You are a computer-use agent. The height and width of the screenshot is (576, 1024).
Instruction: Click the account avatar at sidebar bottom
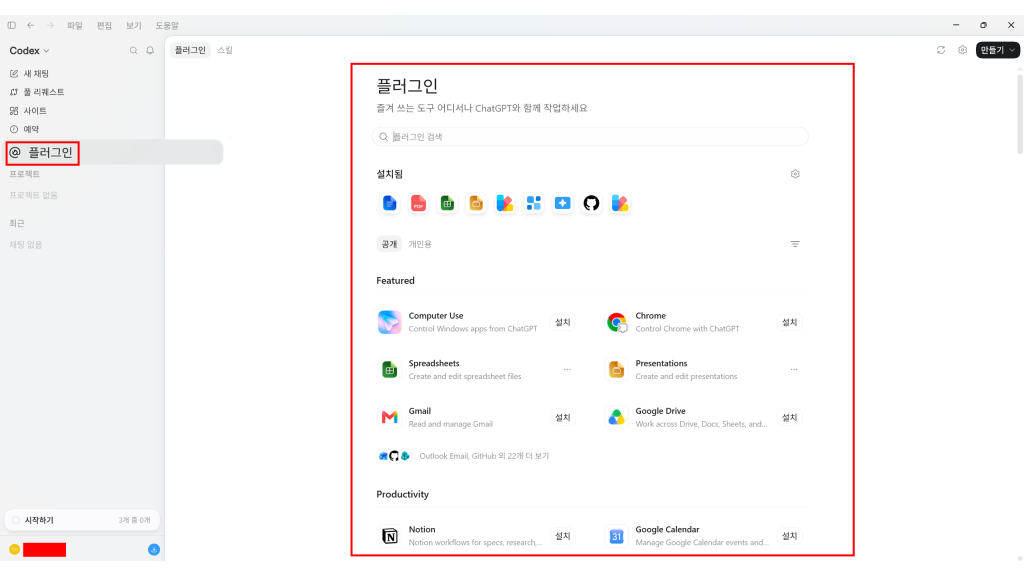(14, 550)
